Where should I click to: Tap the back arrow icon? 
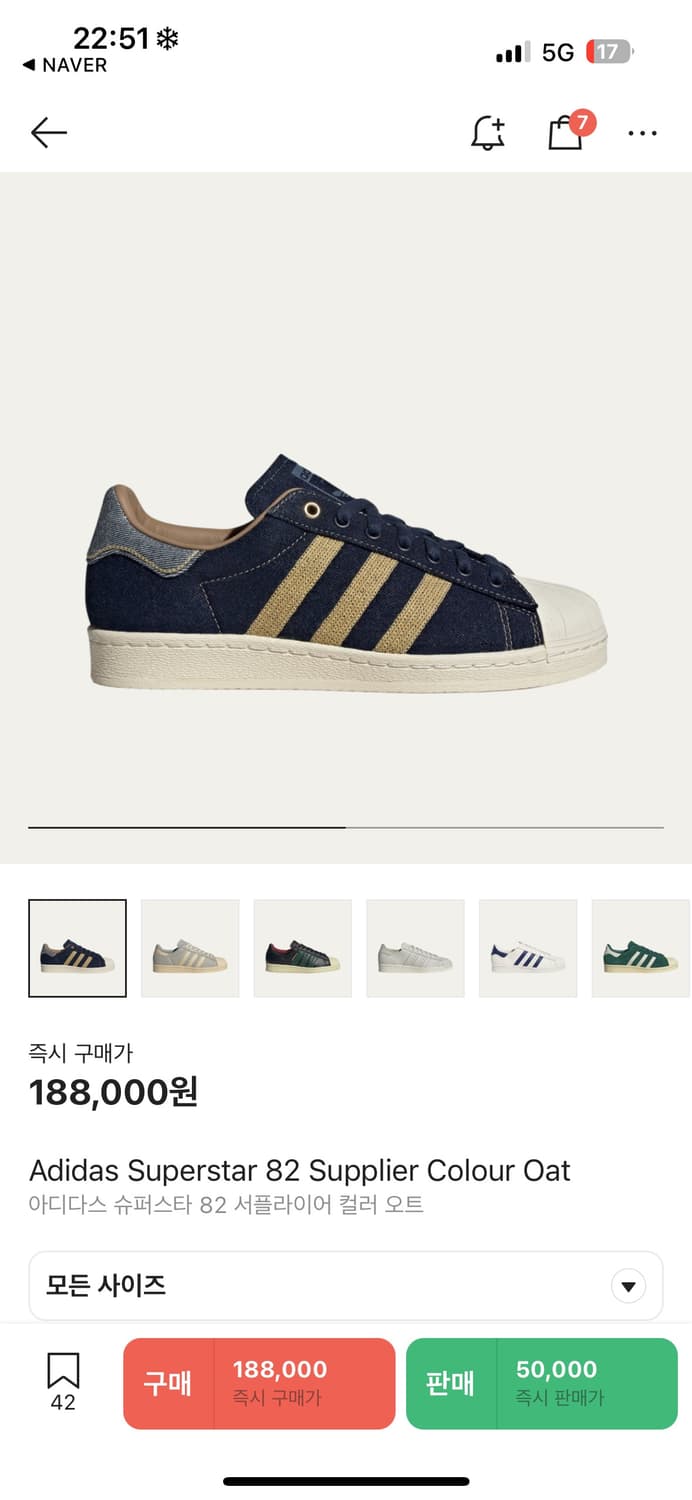(48, 133)
